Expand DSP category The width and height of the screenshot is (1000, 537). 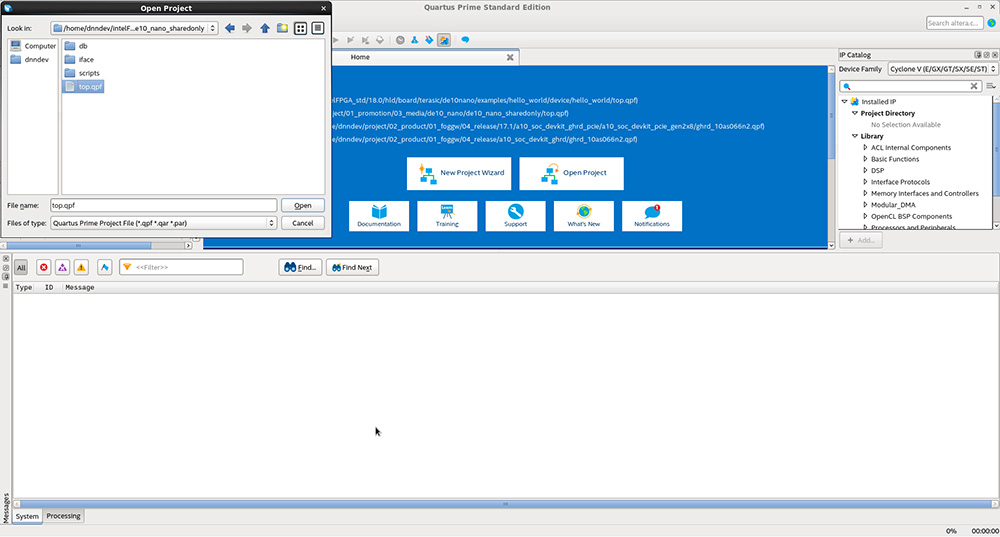pos(865,170)
